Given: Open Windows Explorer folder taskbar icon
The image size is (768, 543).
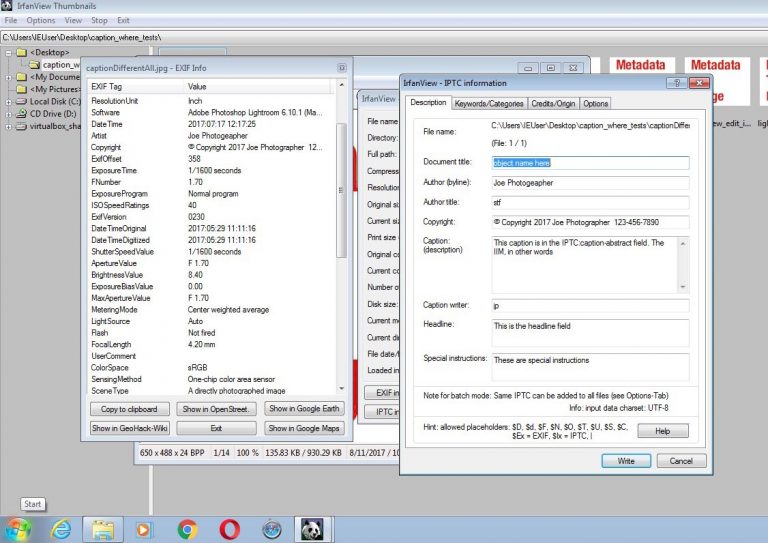Looking at the screenshot, I should click(x=102, y=528).
